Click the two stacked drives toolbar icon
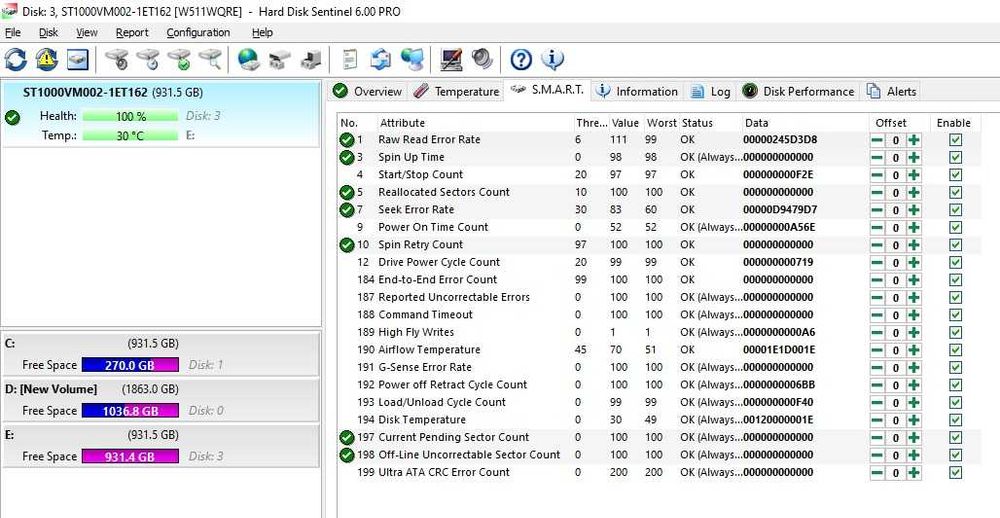1000x518 pixels. 280,59
